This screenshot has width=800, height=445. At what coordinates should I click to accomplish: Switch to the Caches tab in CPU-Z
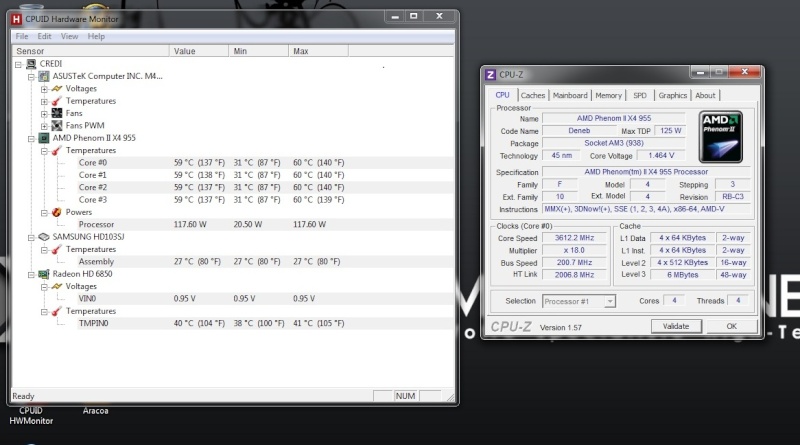(533, 95)
